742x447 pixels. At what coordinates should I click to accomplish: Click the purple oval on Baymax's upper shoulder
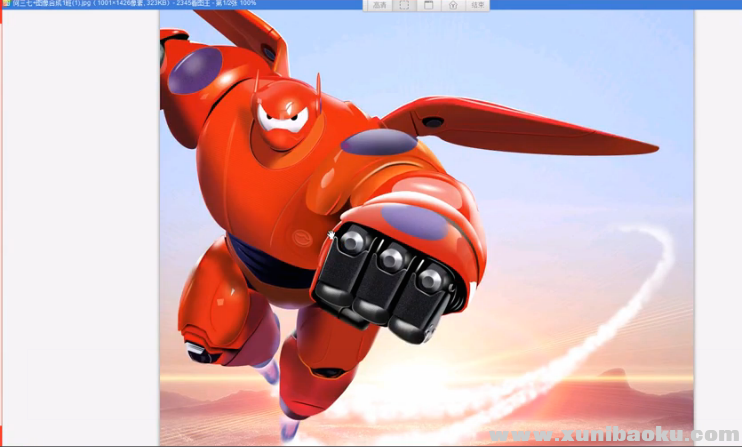pos(194,71)
